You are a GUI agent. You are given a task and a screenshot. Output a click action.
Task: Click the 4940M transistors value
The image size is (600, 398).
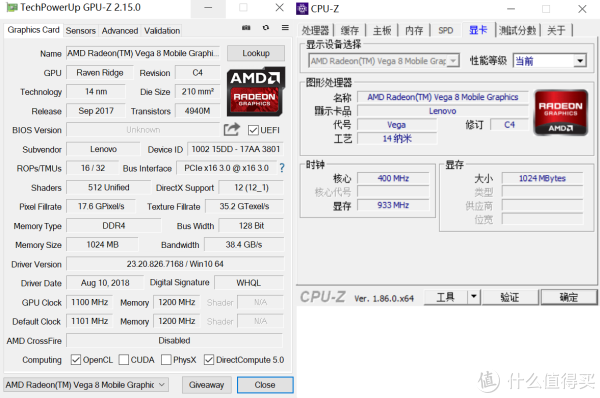click(x=197, y=111)
